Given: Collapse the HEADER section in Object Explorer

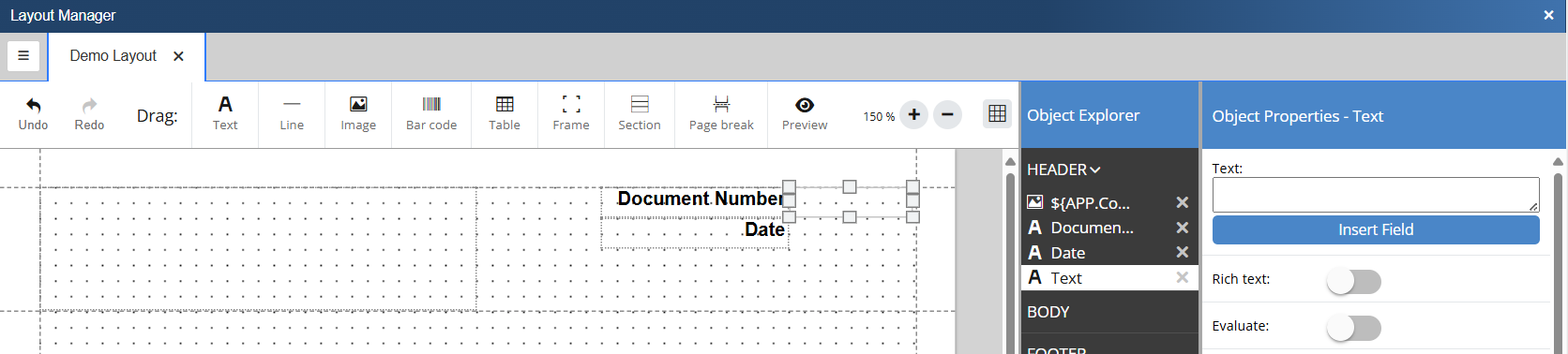Looking at the screenshot, I should click(x=1063, y=170).
